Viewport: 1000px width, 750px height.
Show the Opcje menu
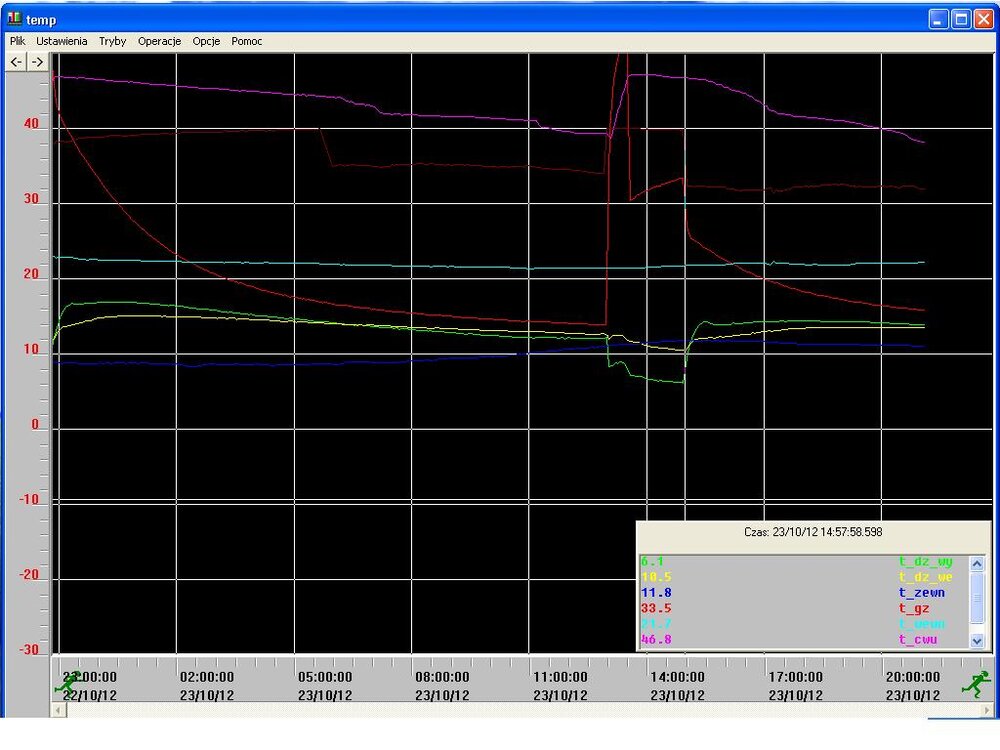click(206, 41)
